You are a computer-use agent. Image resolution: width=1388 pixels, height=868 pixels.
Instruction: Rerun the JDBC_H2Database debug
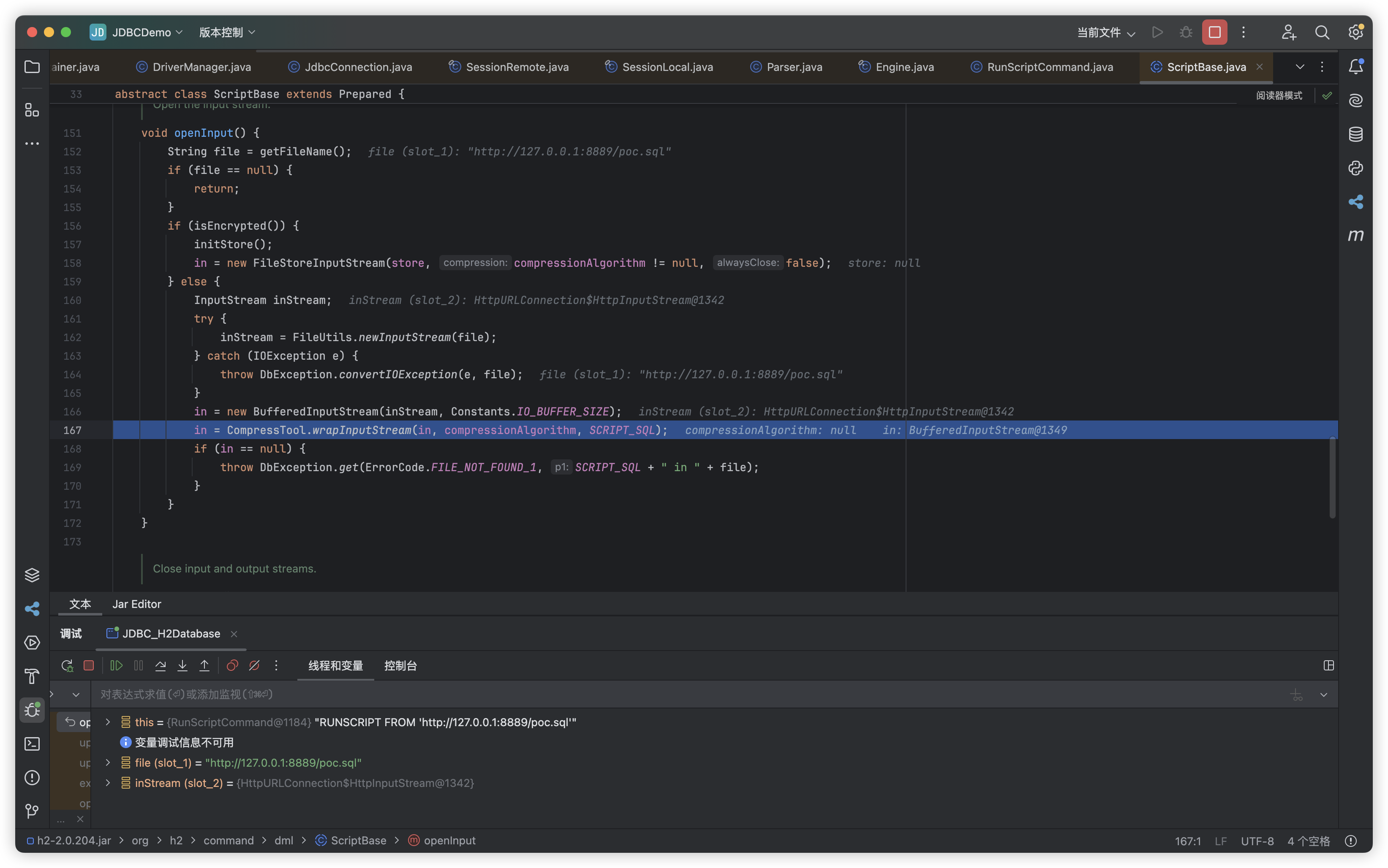point(67,665)
